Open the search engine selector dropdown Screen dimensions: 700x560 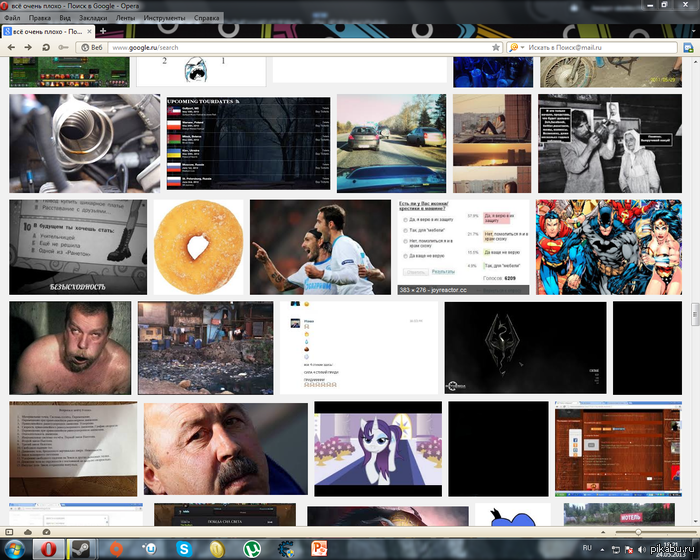516,47
